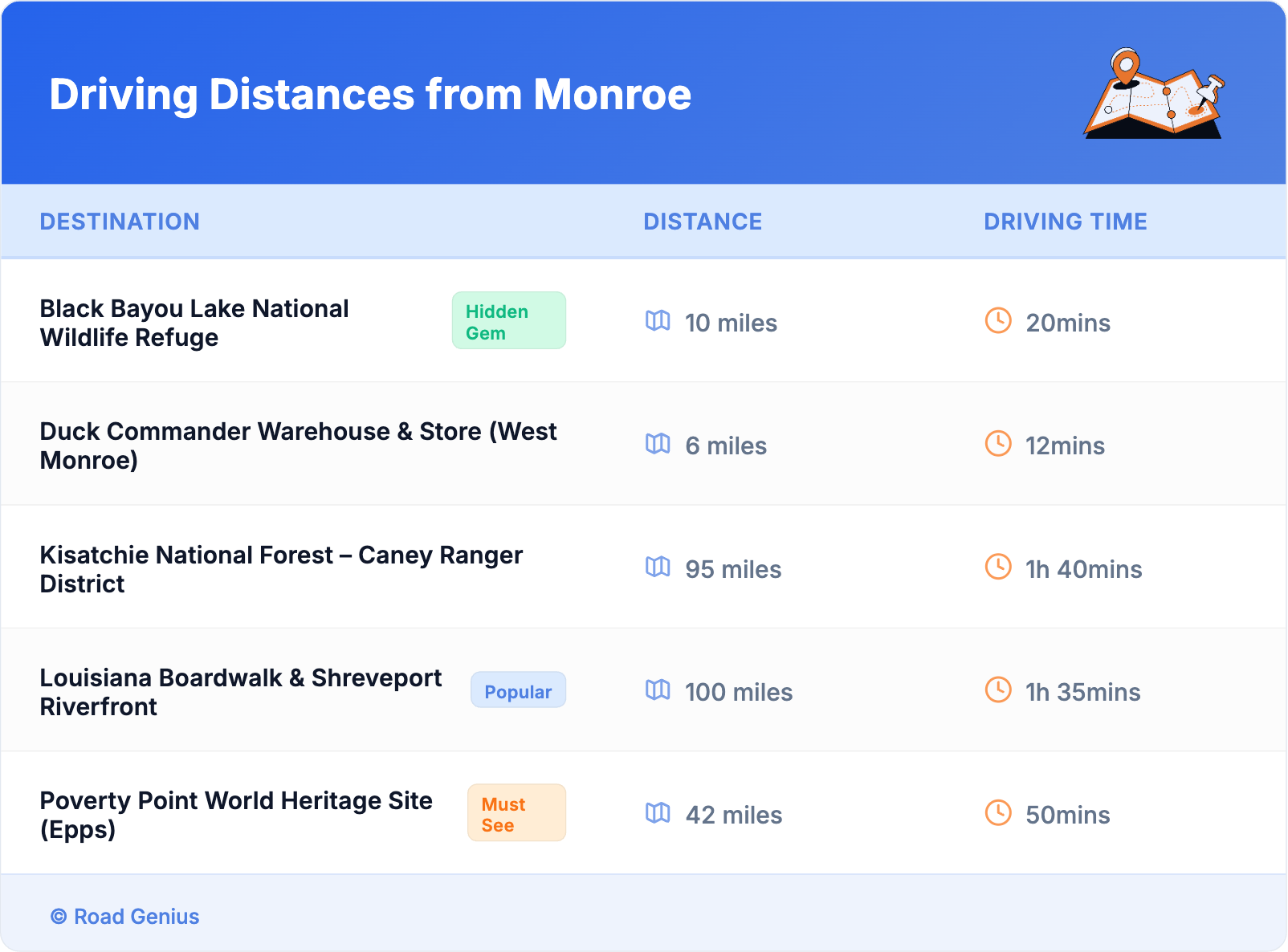Click the clock icon beside 1h 40mins
1288x952 pixels.
click(x=998, y=567)
